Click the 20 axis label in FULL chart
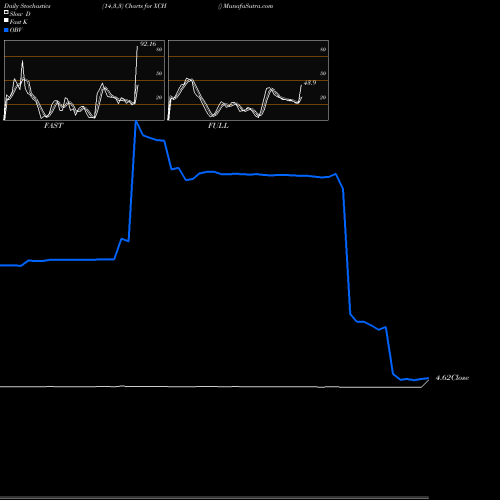The image size is (500, 500). point(323,97)
